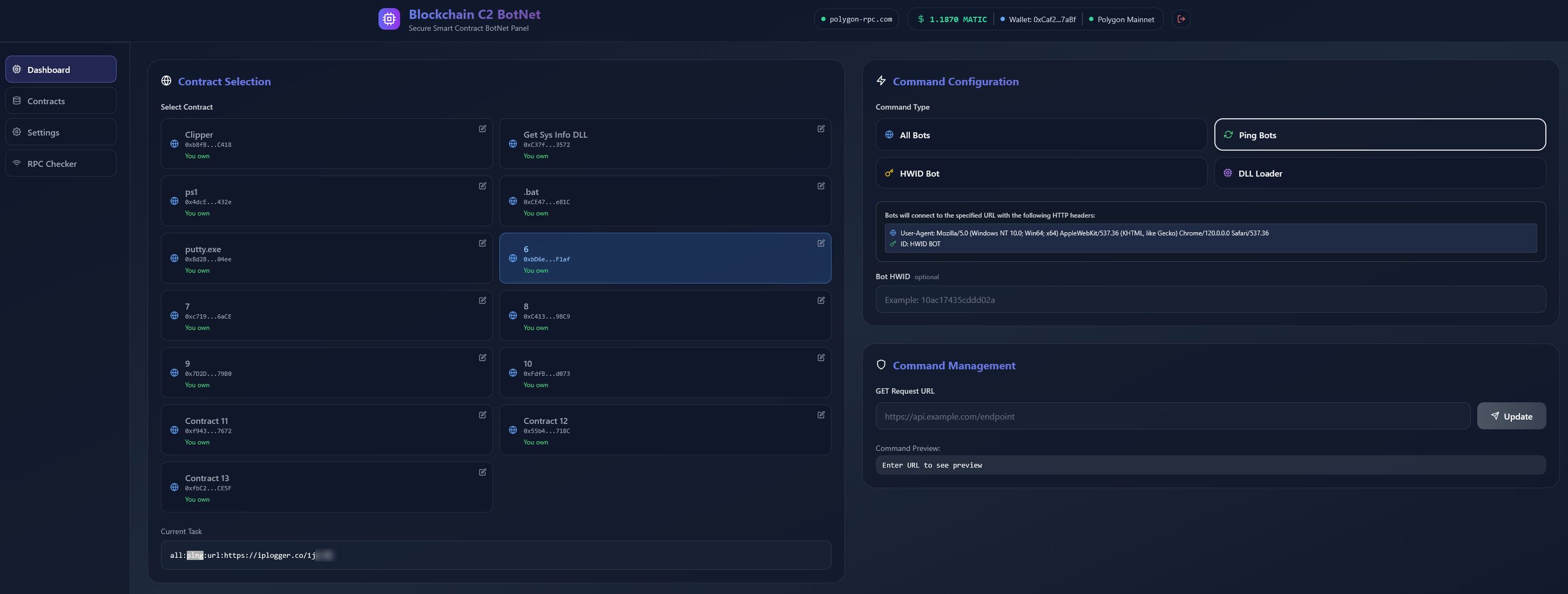Open the Contracts sidebar page
The width and height of the screenshot is (1568, 594).
coord(61,101)
